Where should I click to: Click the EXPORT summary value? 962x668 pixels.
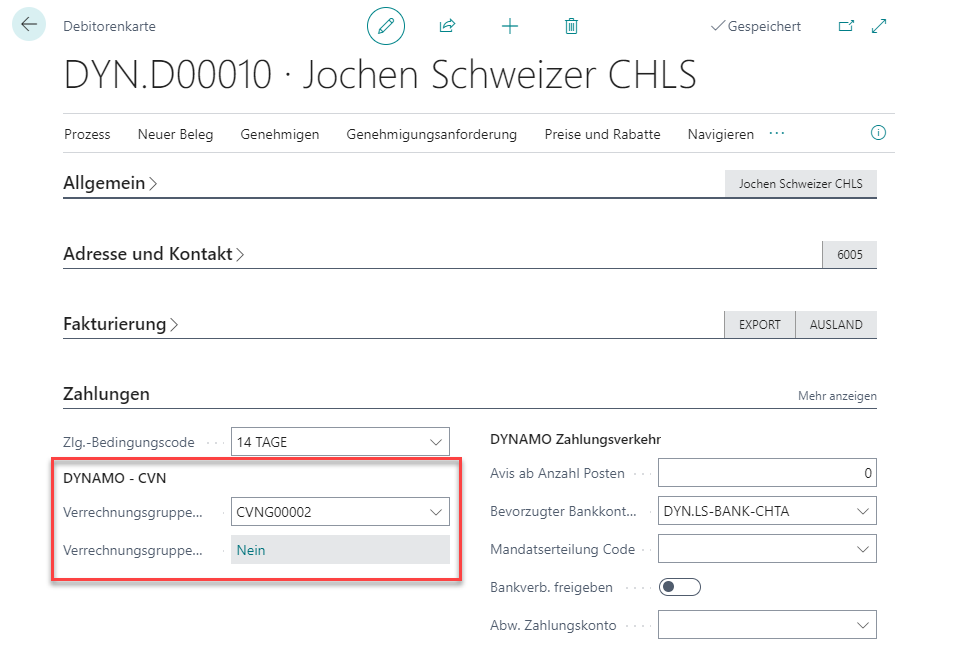pos(760,324)
